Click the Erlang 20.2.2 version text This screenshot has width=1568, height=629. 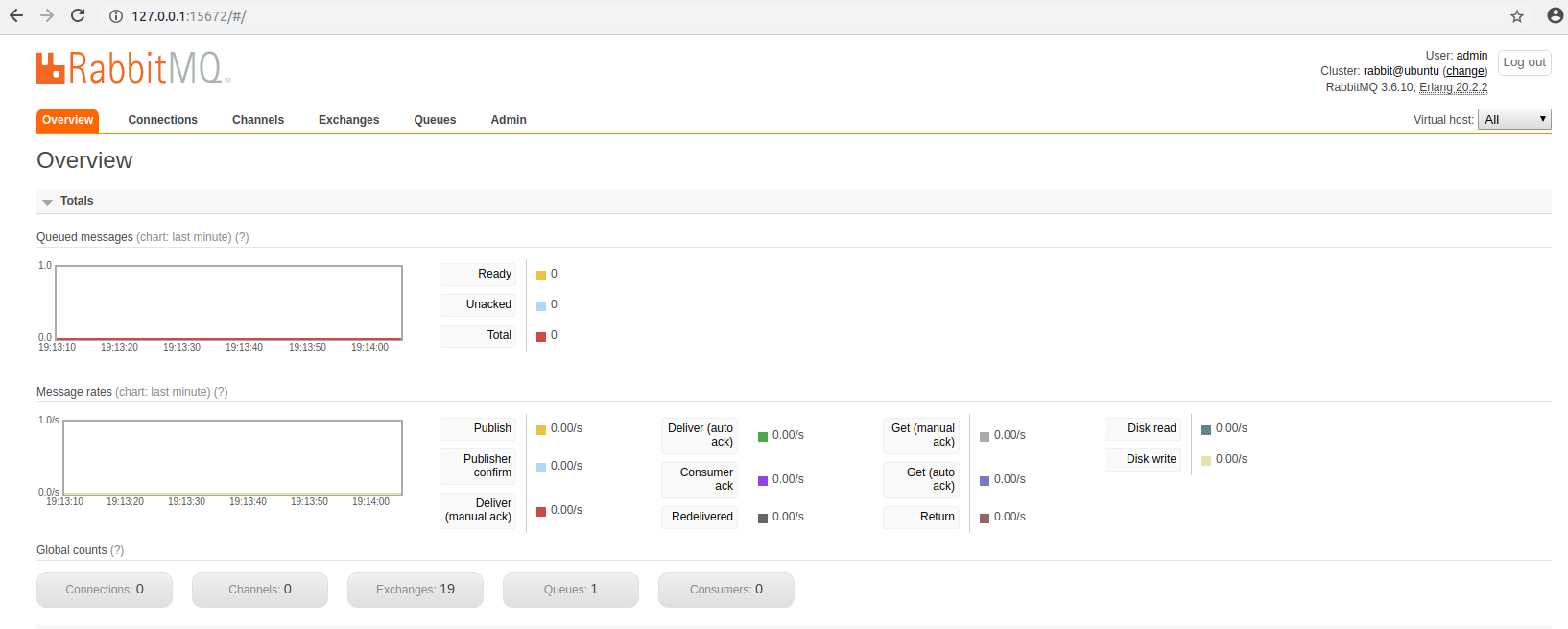(x=1454, y=87)
